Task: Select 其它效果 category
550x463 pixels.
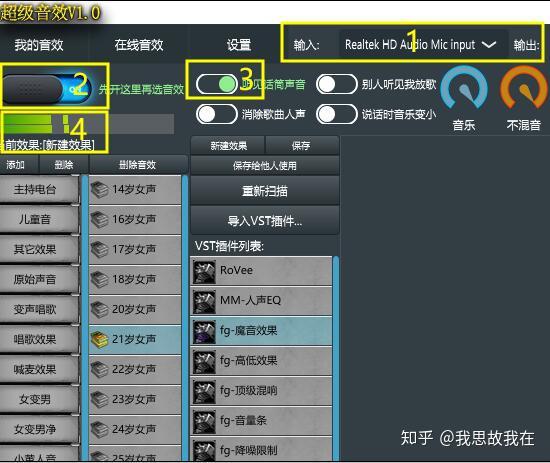Action: [39, 249]
